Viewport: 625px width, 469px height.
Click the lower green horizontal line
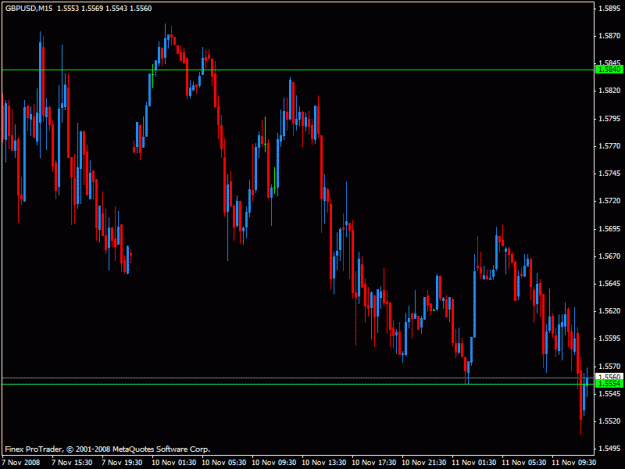[x=298, y=384]
